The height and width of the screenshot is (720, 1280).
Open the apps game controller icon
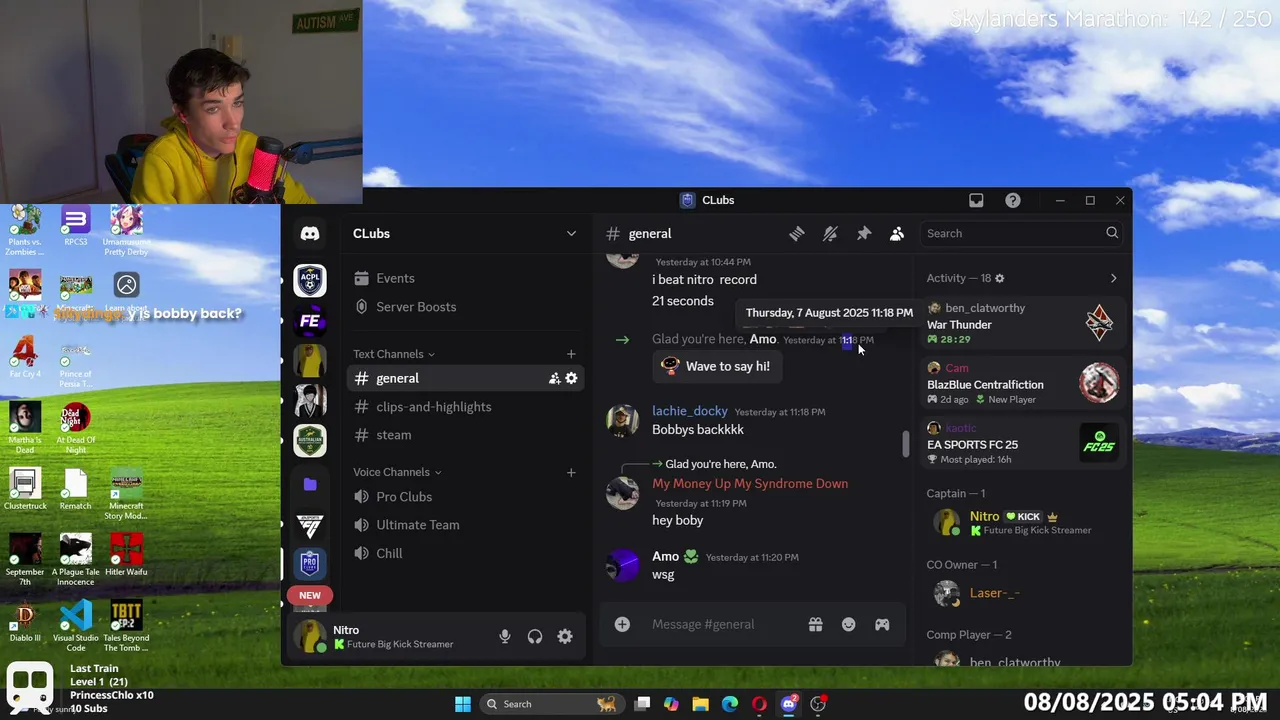click(x=882, y=624)
